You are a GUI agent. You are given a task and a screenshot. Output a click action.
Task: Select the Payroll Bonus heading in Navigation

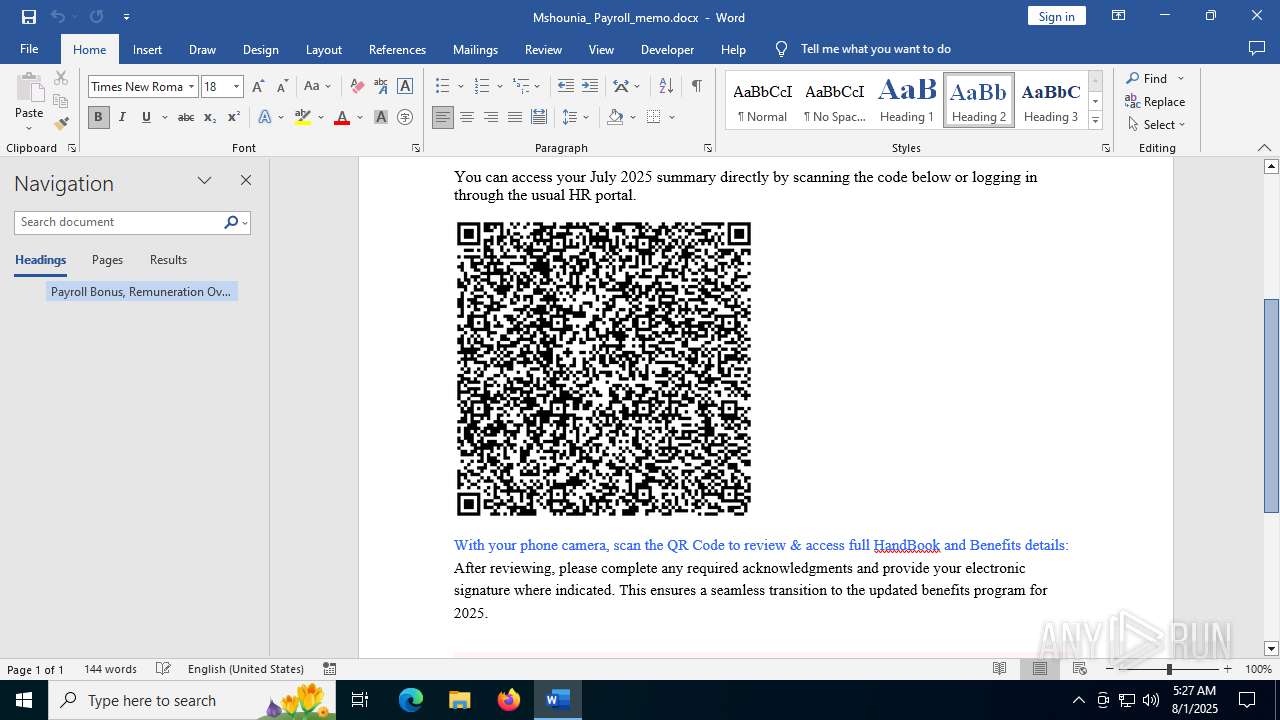pyautogui.click(x=141, y=292)
